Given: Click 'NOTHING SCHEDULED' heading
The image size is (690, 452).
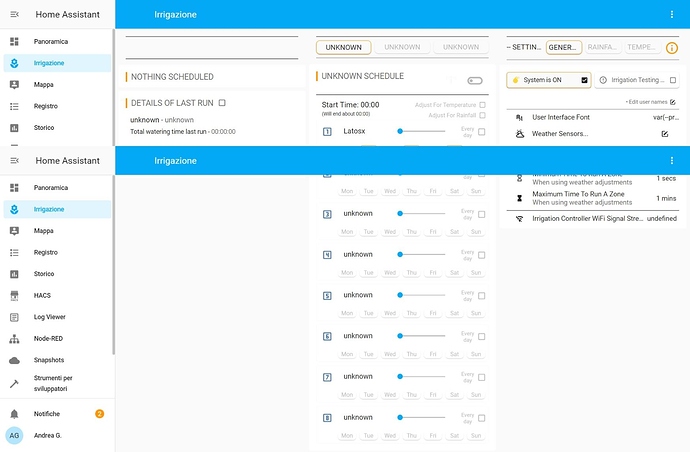Looking at the screenshot, I should coord(172,77).
